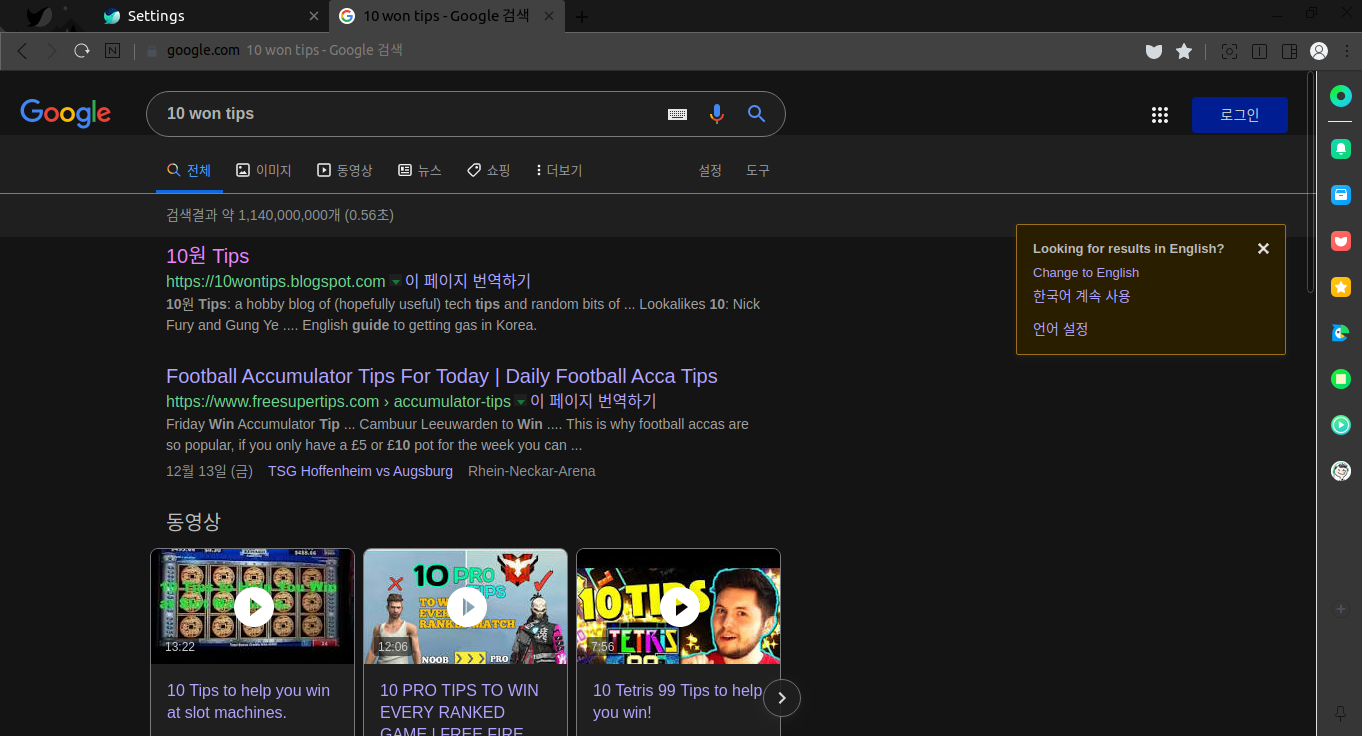This screenshot has height=736, width=1362.
Task: Bookmark page with the star icon in toolbar
Action: coord(1184,51)
